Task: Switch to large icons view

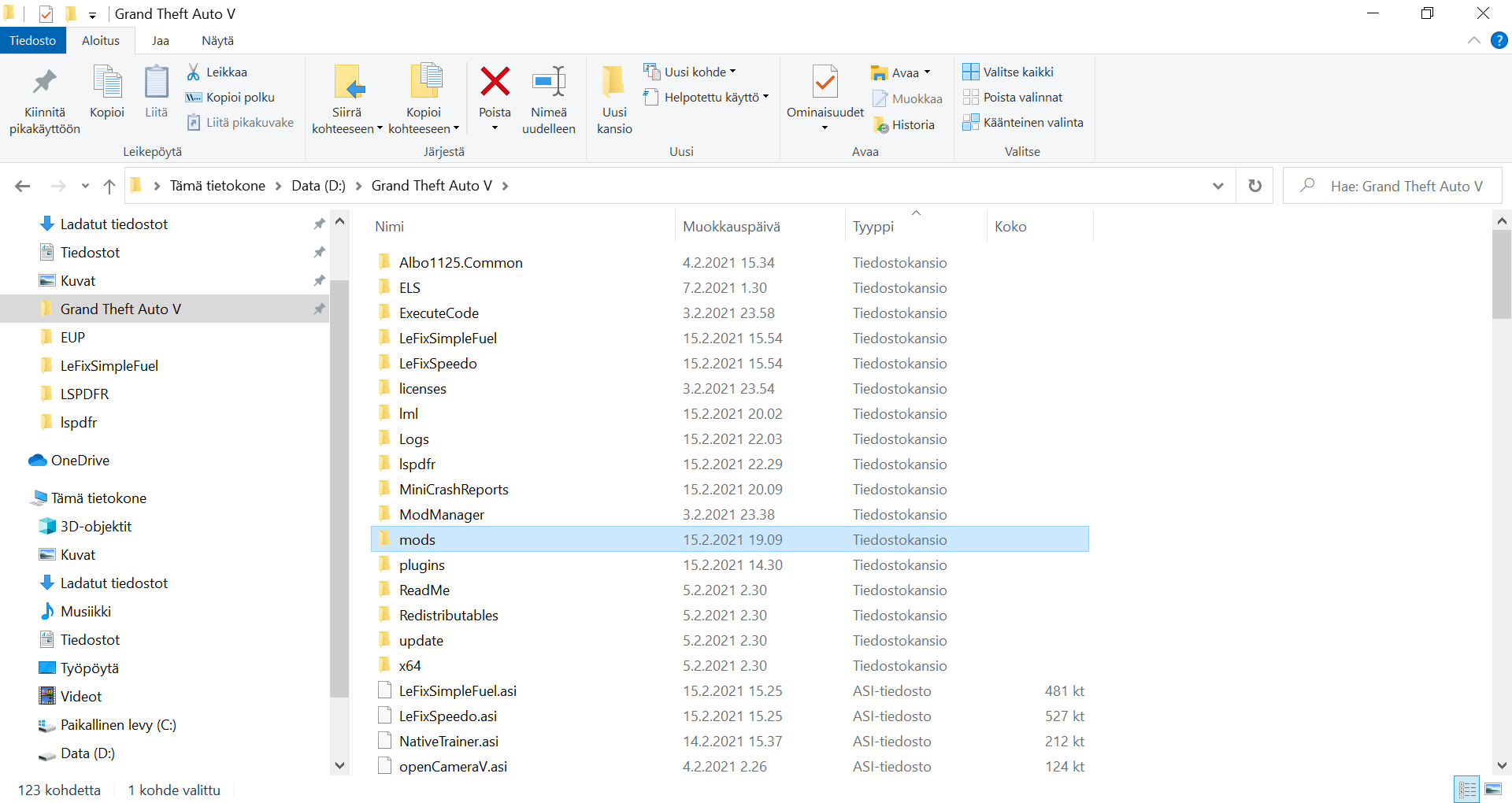Action: (1493, 789)
